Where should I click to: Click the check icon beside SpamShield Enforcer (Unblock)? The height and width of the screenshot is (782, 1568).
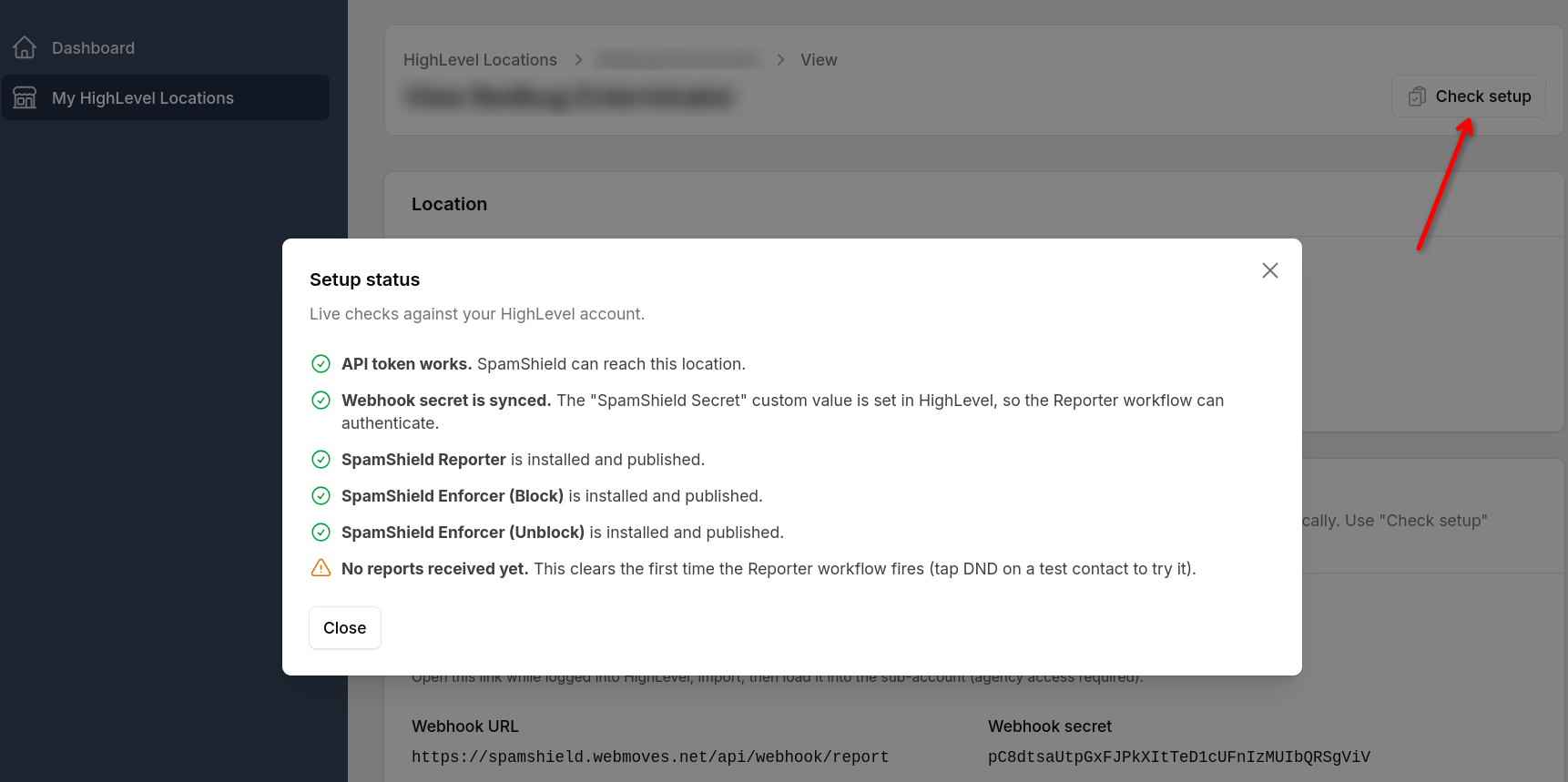(x=321, y=533)
